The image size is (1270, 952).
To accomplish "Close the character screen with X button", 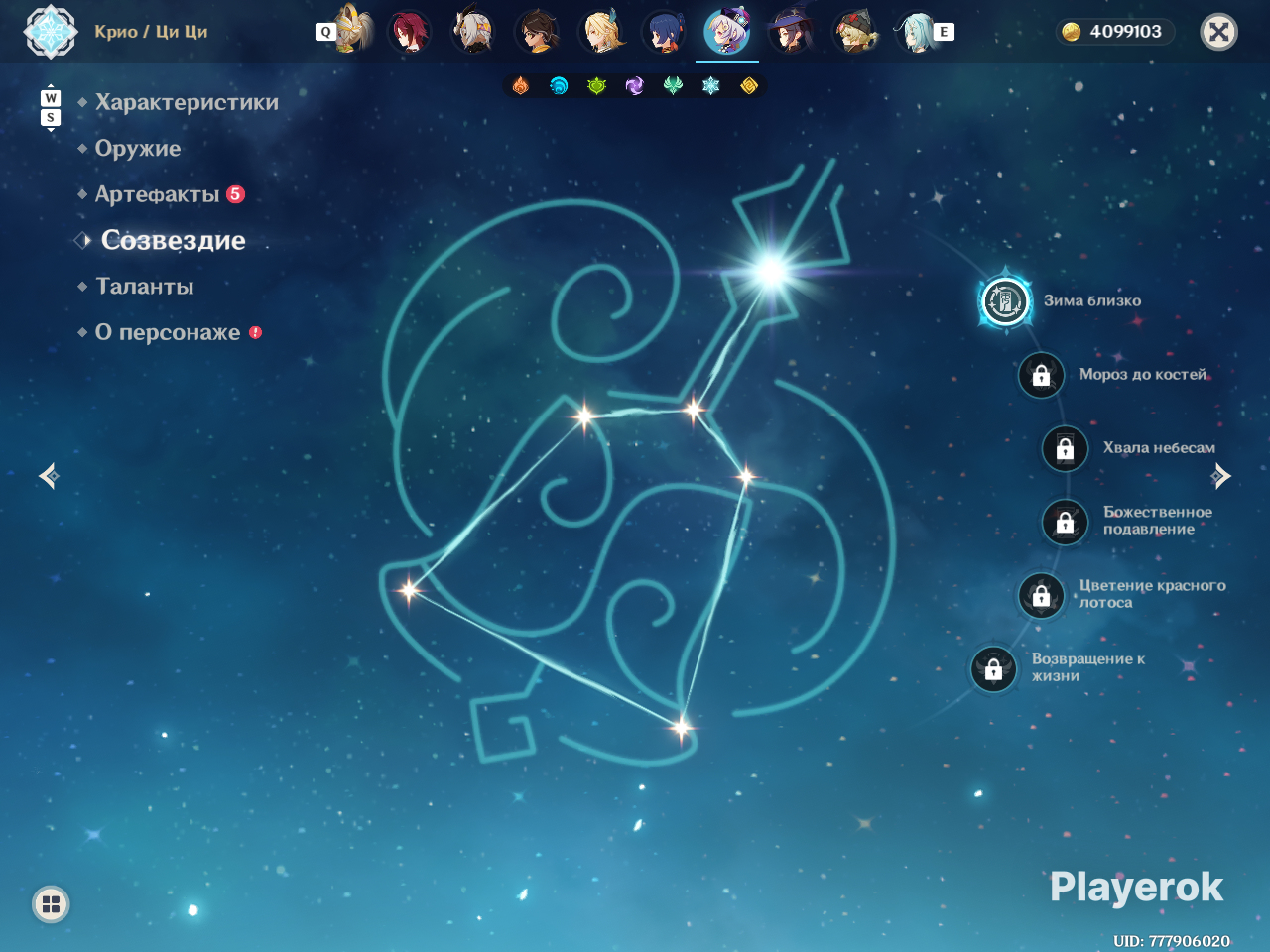I will pyautogui.click(x=1219, y=32).
